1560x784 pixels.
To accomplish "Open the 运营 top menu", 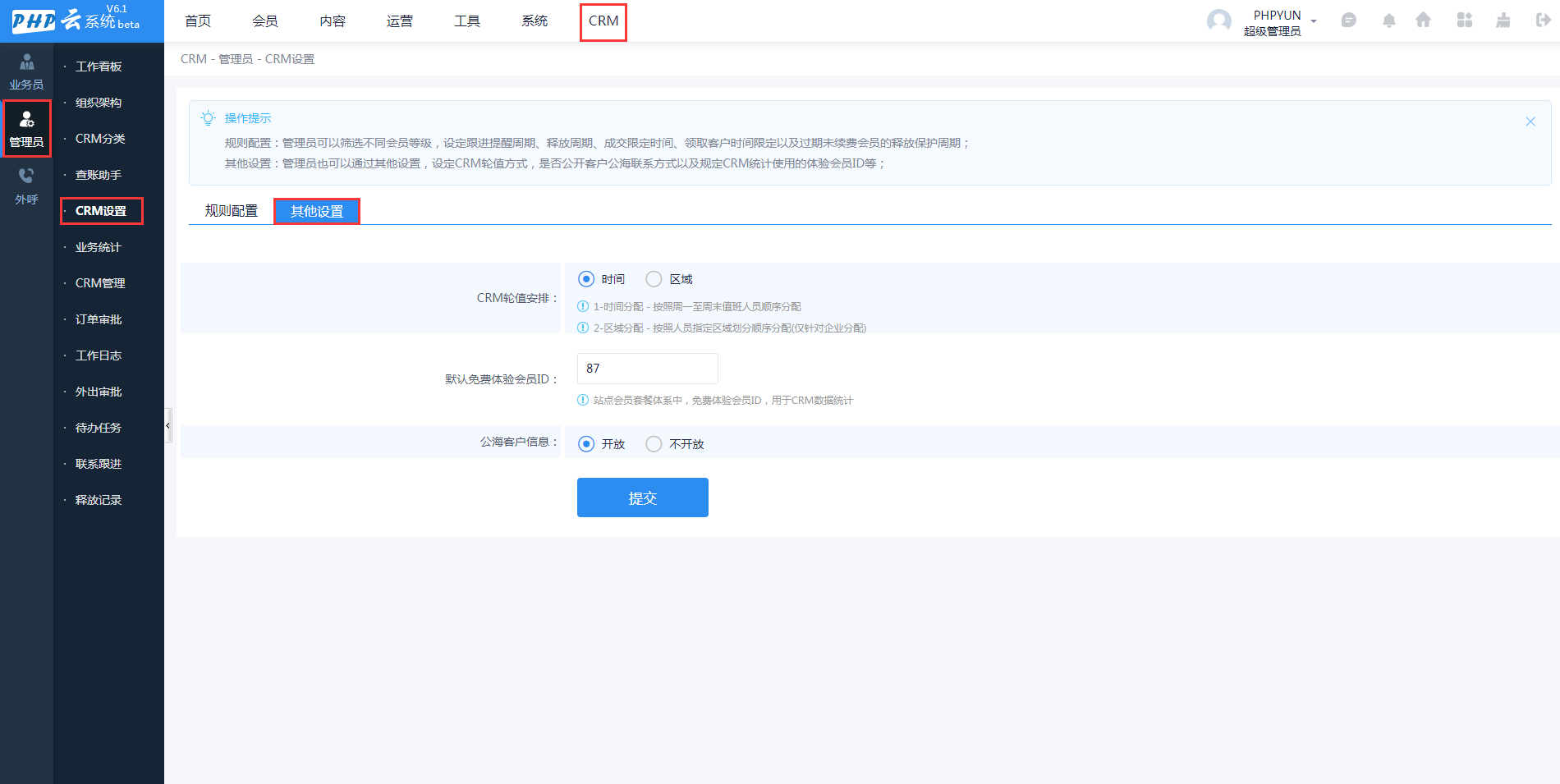I will coord(400,21).
